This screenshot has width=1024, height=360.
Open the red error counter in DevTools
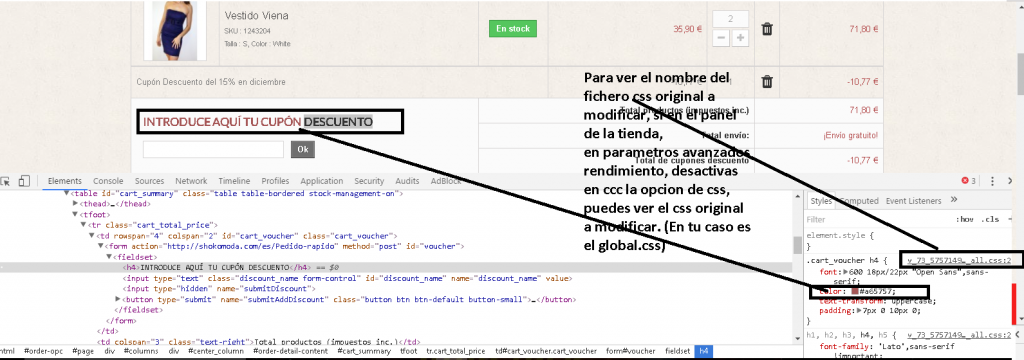pyautogui.click(x=968, y=181)
